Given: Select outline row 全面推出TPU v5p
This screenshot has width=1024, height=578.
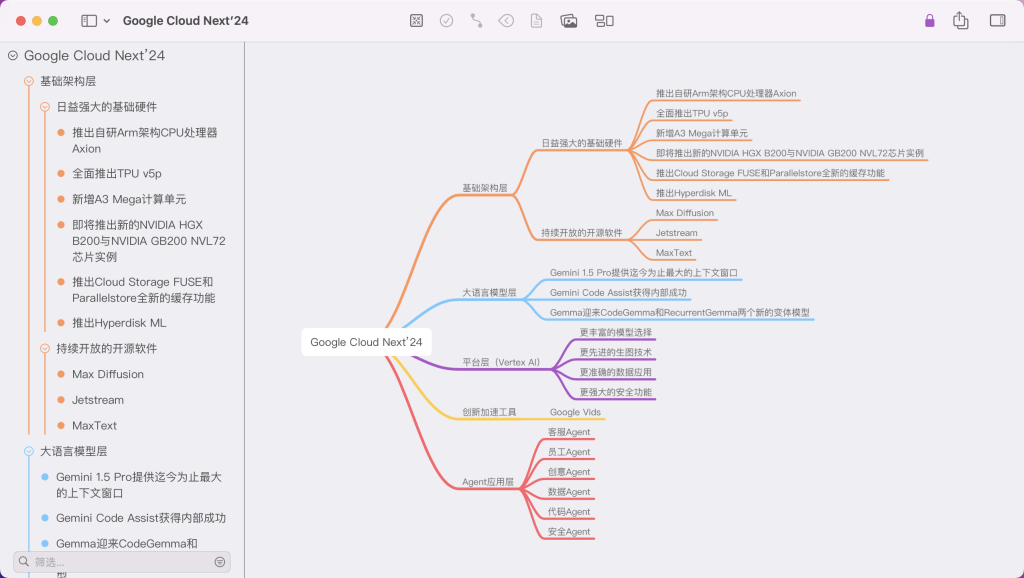Looking at the screenshot, I should (117, 173).
